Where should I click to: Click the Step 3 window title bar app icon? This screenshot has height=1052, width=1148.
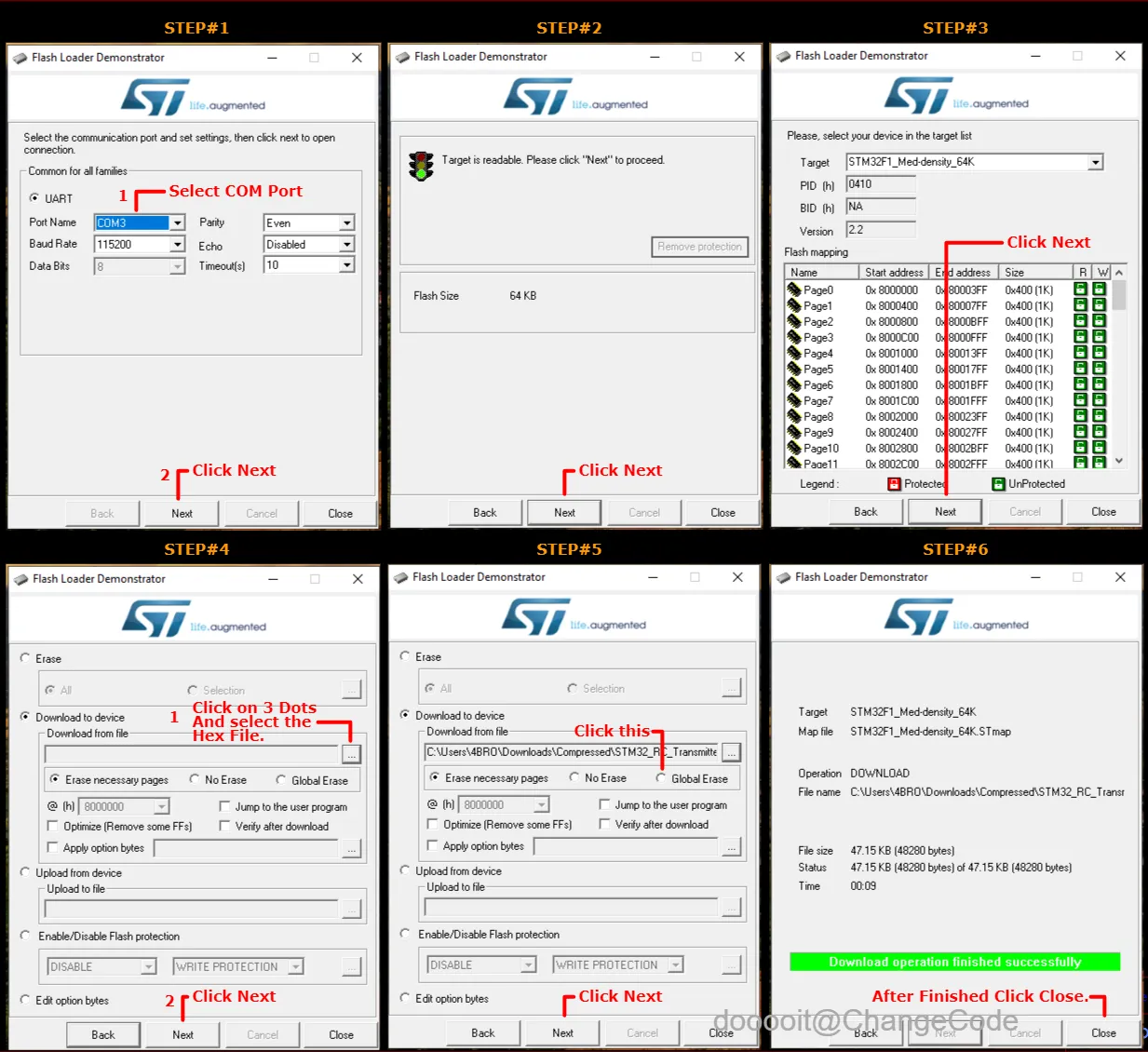pyautogui.click(x=784, y=56)
